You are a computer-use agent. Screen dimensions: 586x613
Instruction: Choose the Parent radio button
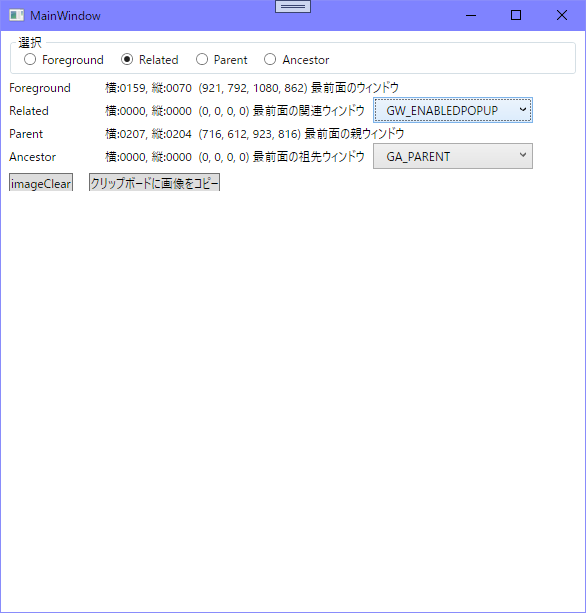(x=222, y=60)
